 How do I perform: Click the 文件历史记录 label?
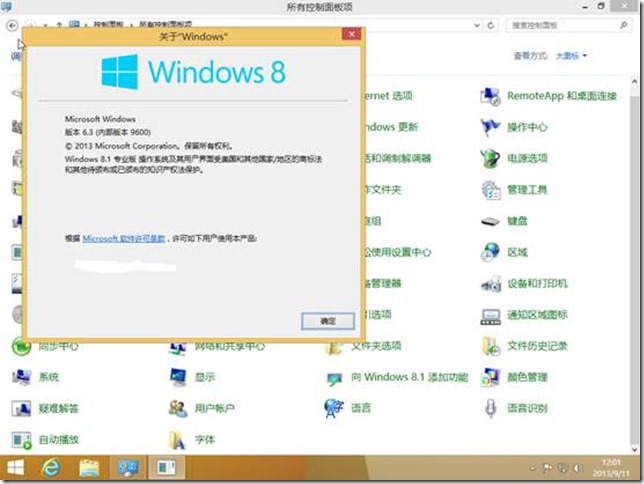537,346
